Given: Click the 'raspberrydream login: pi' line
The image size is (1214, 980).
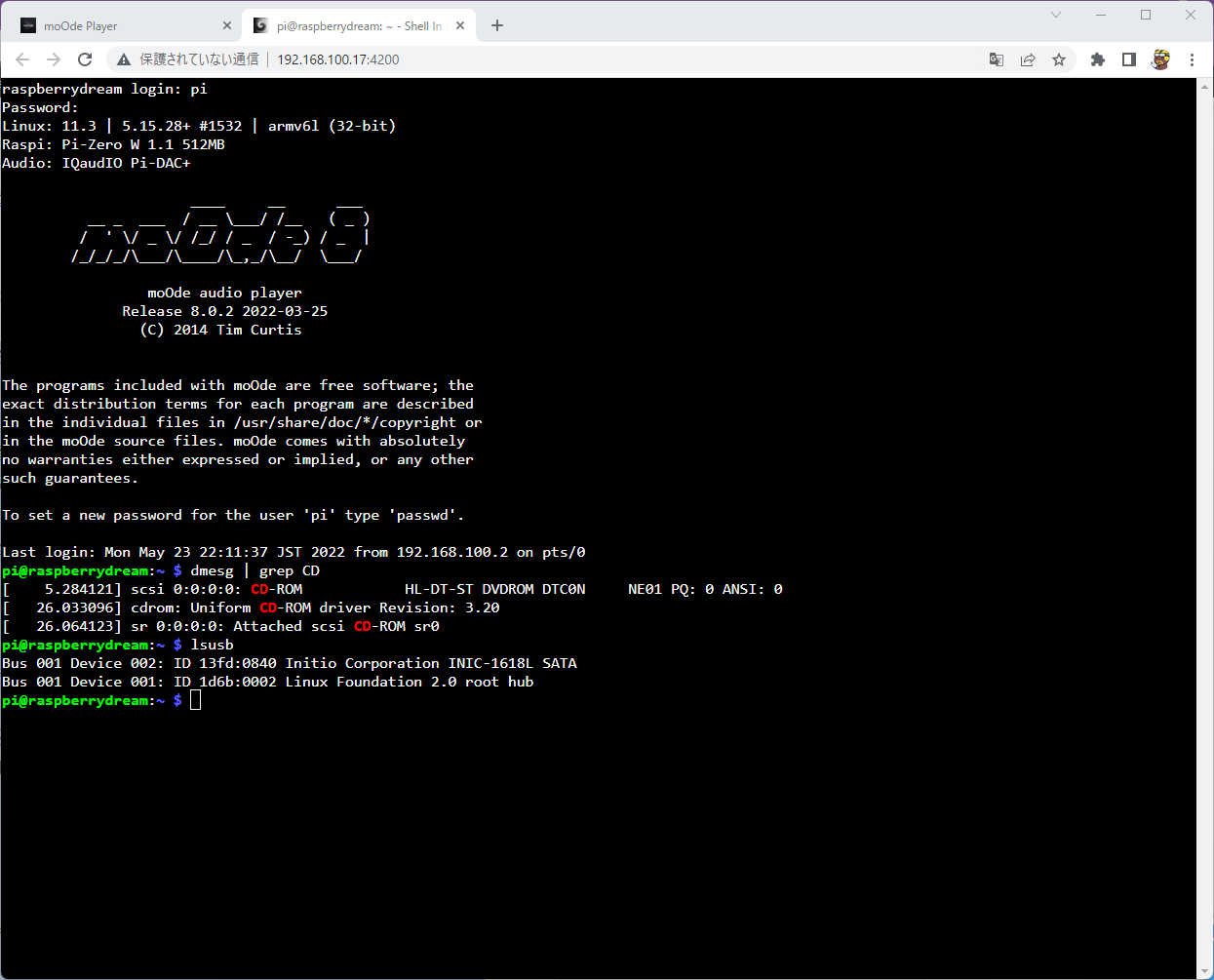Looking at the screenshot, I should (x=104, y=89).
